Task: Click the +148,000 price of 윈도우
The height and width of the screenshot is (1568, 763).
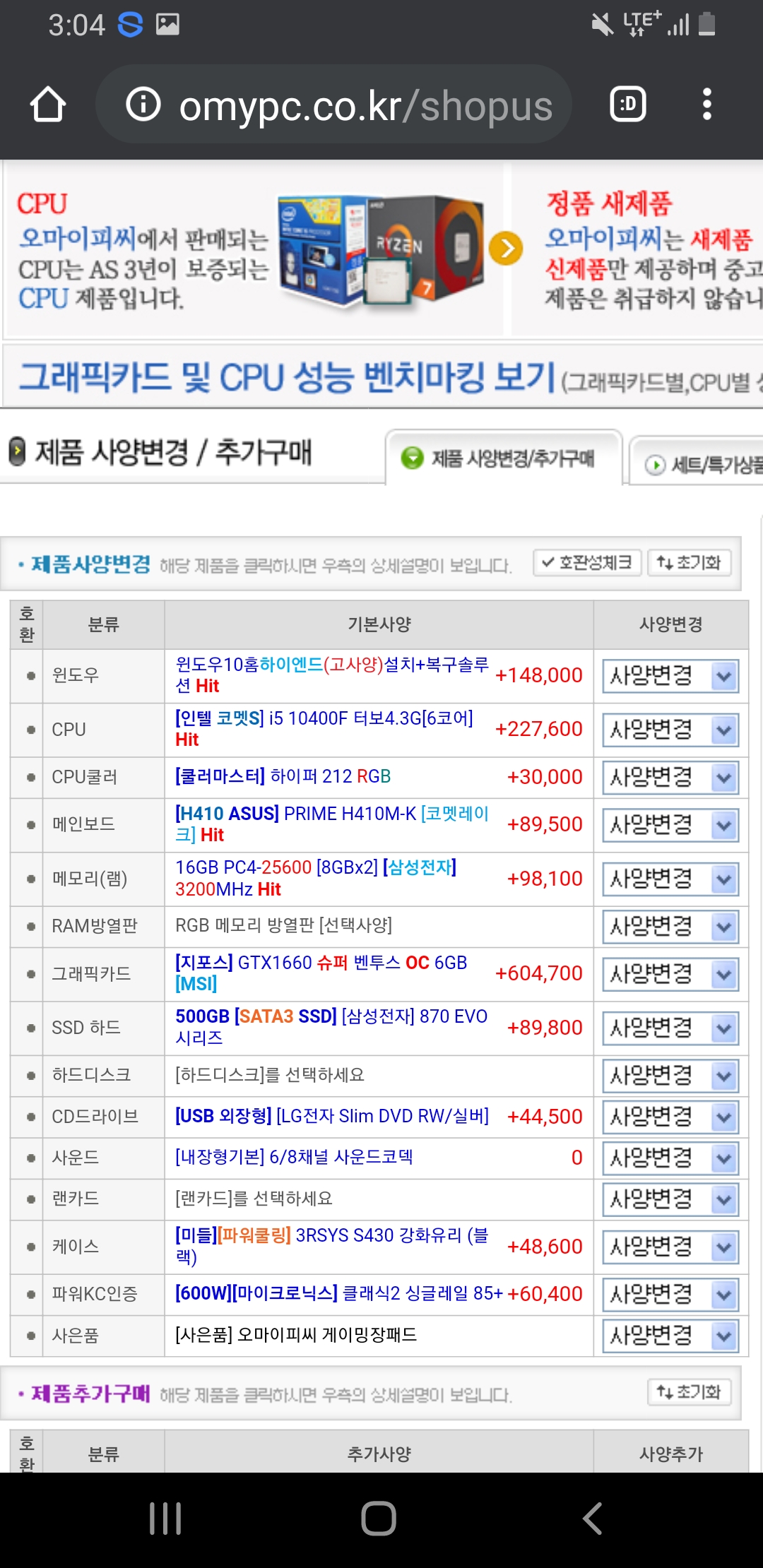Action: (x=539, y=675)
